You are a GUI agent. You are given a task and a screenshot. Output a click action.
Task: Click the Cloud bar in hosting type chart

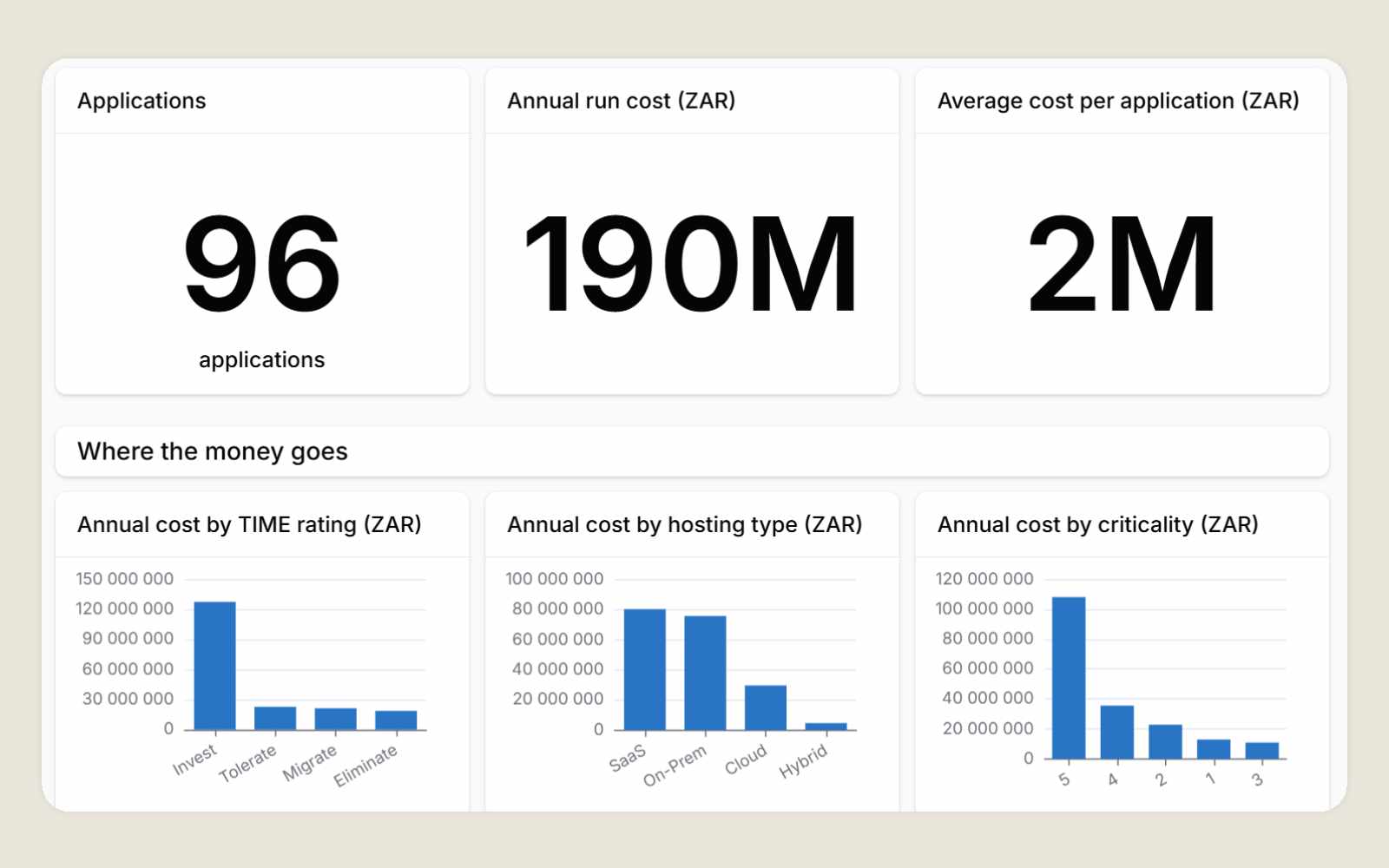tap(766, 707)
